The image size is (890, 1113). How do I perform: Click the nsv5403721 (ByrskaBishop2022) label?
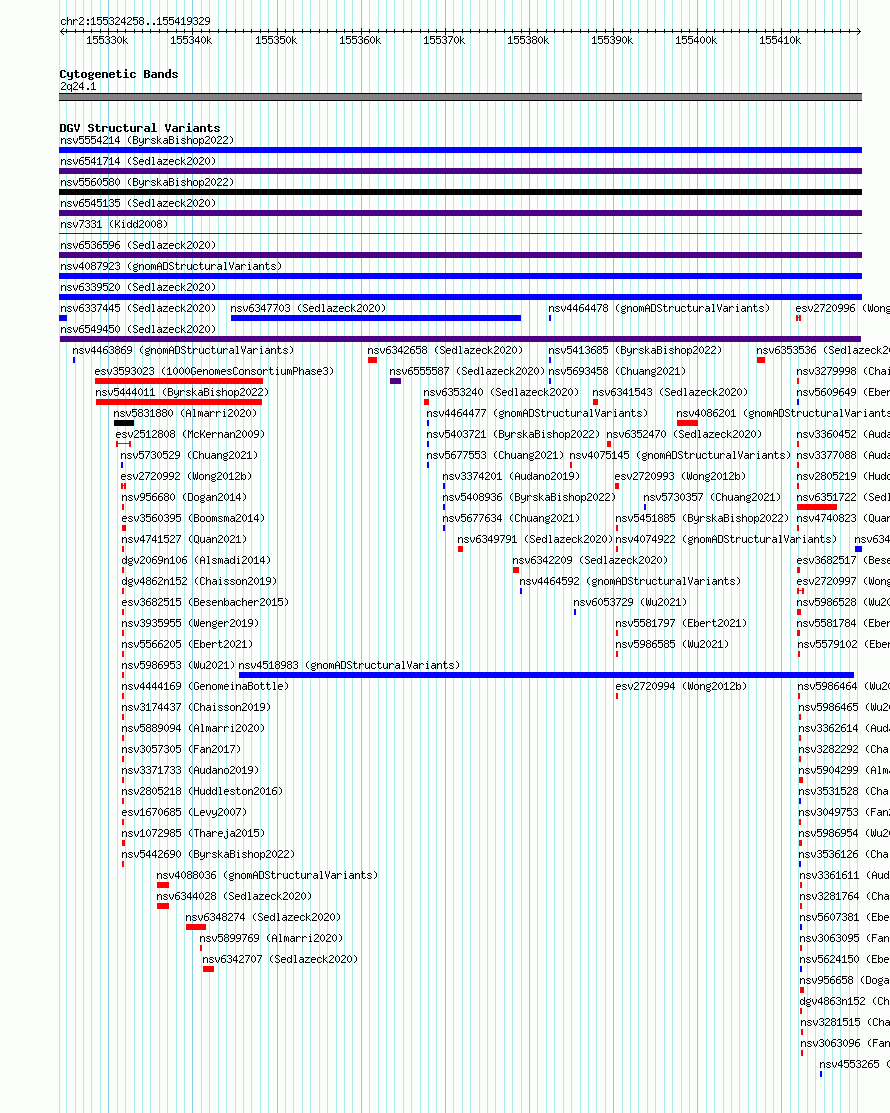[513, 434]
